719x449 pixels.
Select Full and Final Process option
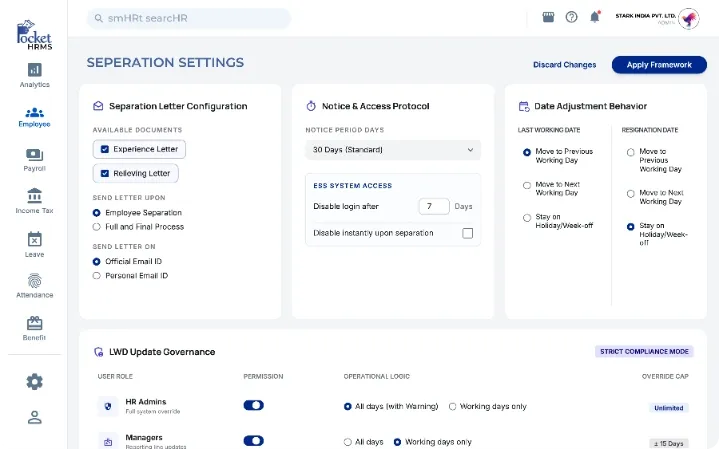97,227
